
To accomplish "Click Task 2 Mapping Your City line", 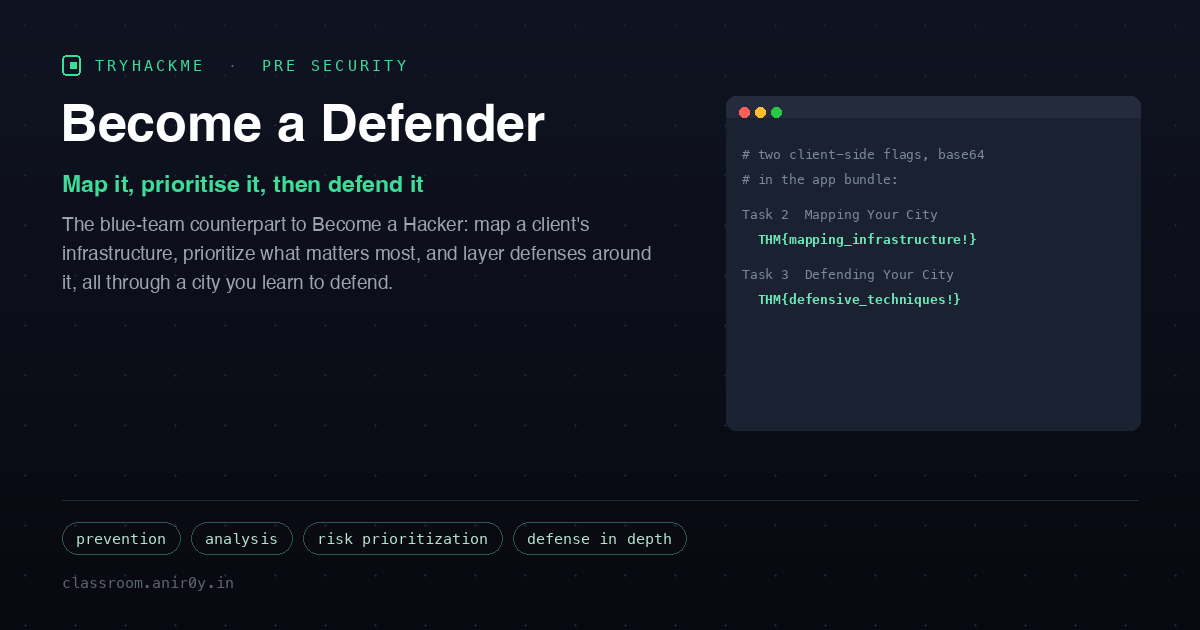I will [840, 215].
